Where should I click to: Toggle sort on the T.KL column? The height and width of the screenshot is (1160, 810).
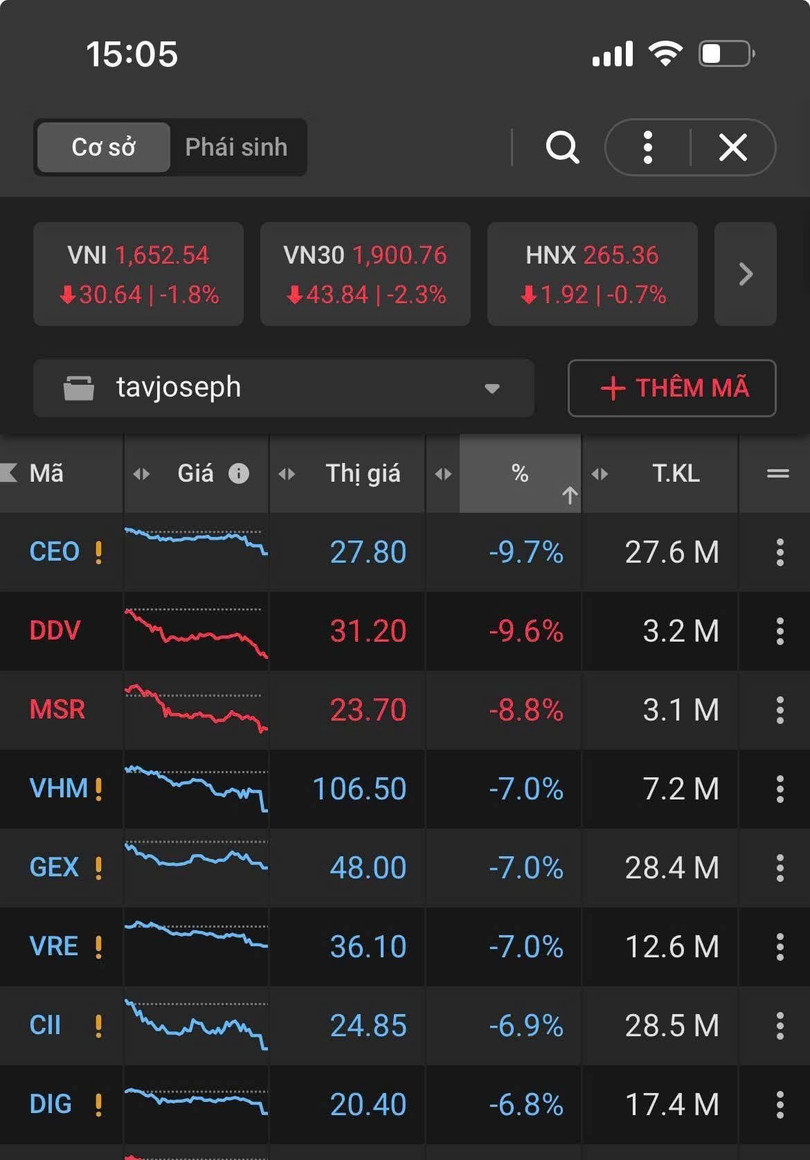(x=676, y=474)
